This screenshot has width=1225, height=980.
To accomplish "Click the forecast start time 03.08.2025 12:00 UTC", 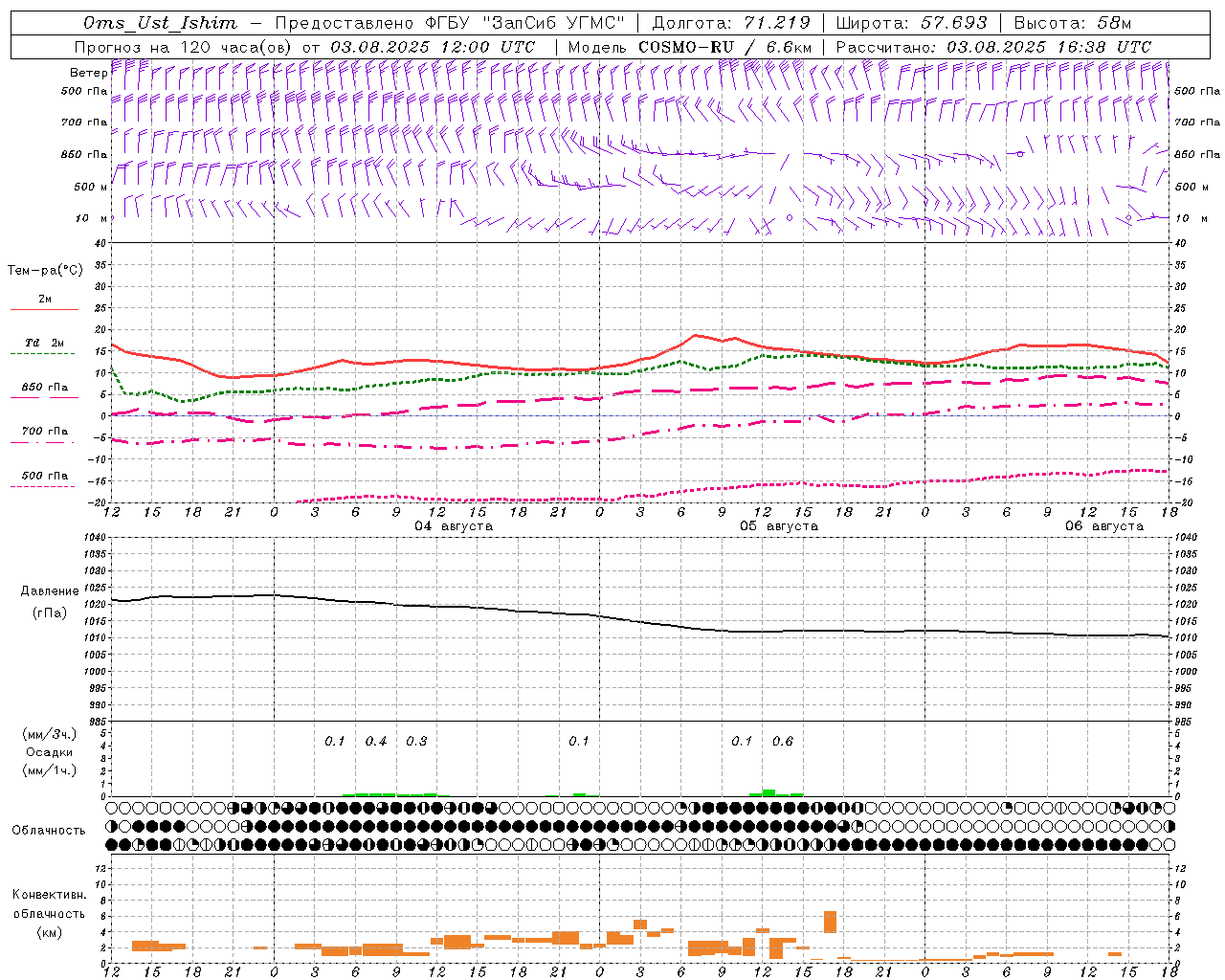I will [433, 46].
